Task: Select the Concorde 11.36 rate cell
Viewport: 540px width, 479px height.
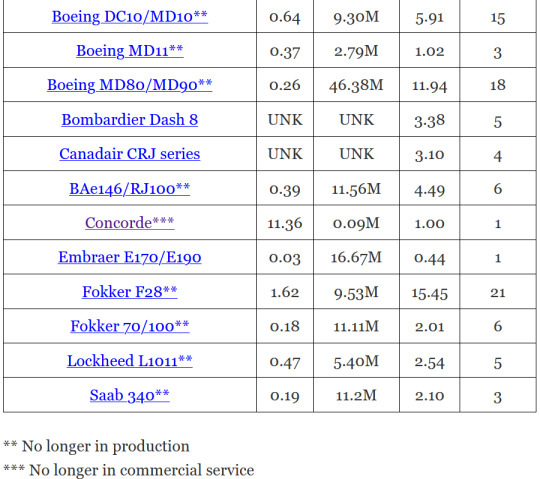Action: (x=285, y=223)
